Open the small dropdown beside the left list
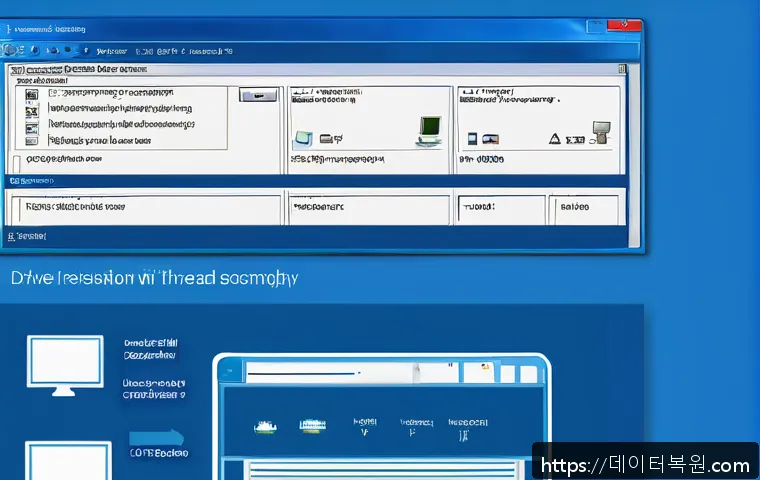 [259, 95]
